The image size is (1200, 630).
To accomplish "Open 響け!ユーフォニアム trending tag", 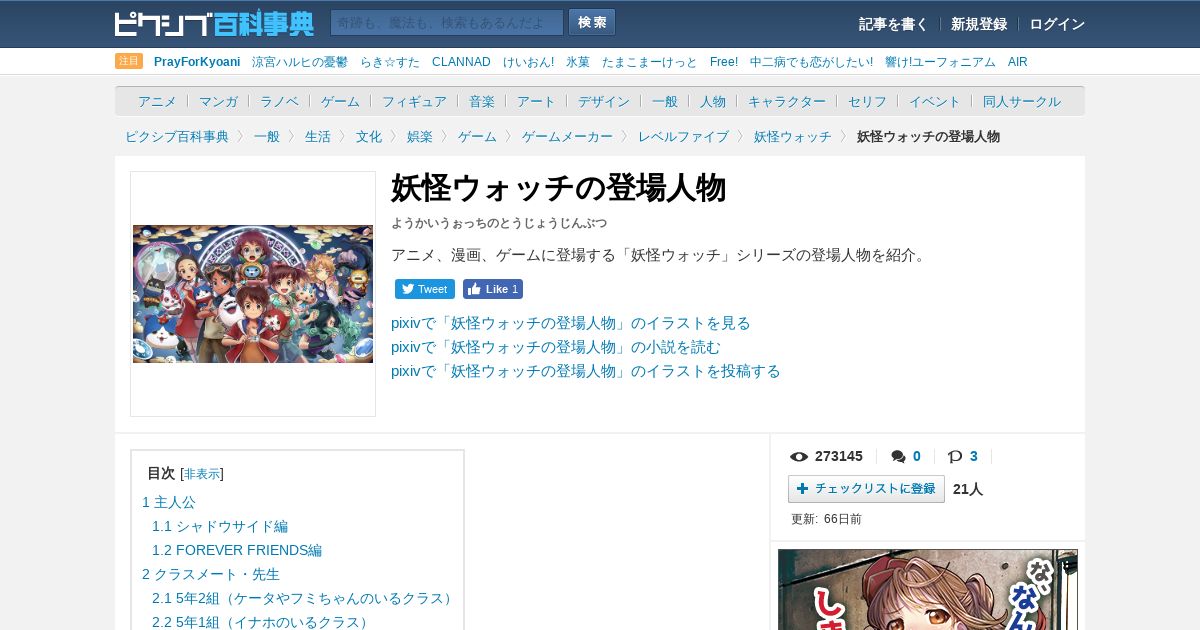I will [940, 62].
